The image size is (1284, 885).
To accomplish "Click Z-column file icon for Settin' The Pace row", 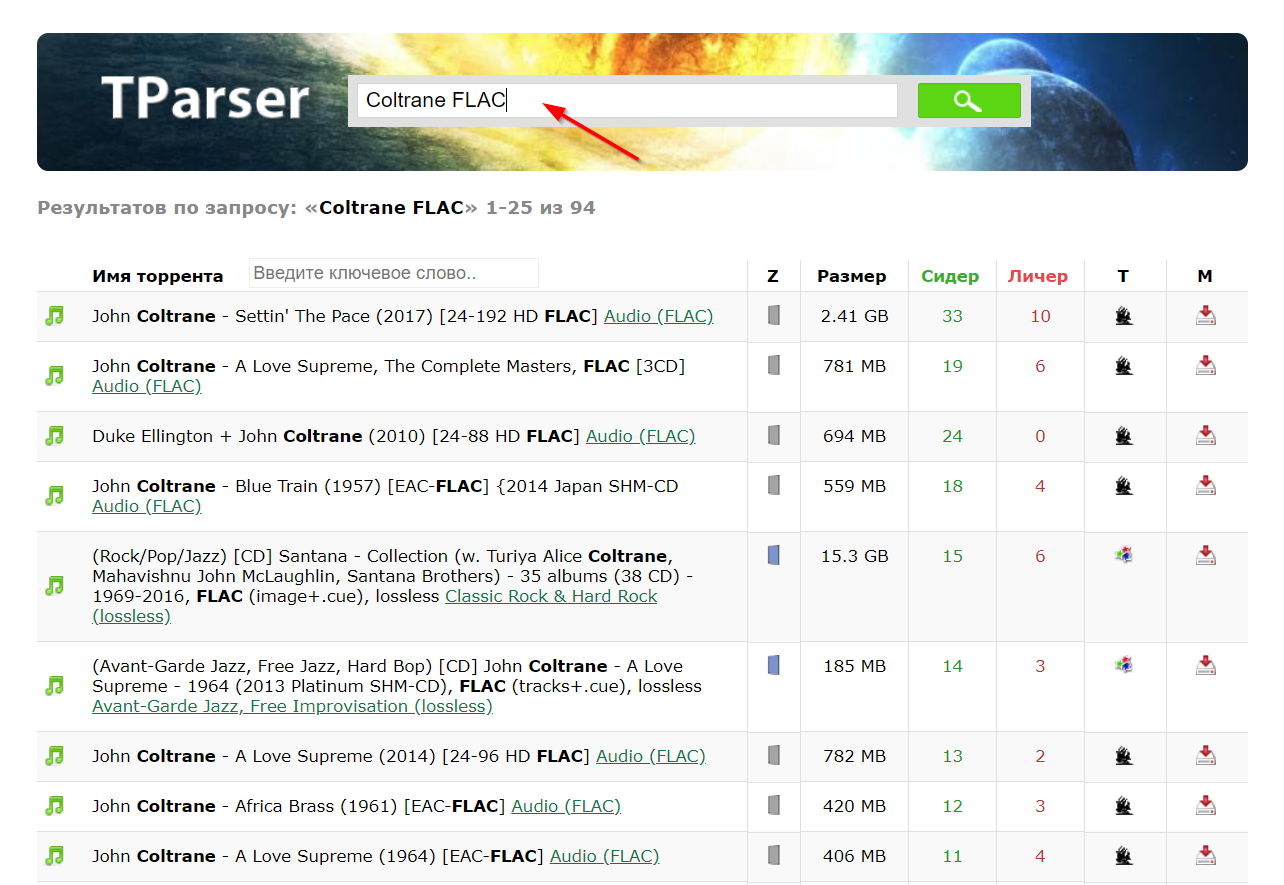I will click(x=773, y=315).
